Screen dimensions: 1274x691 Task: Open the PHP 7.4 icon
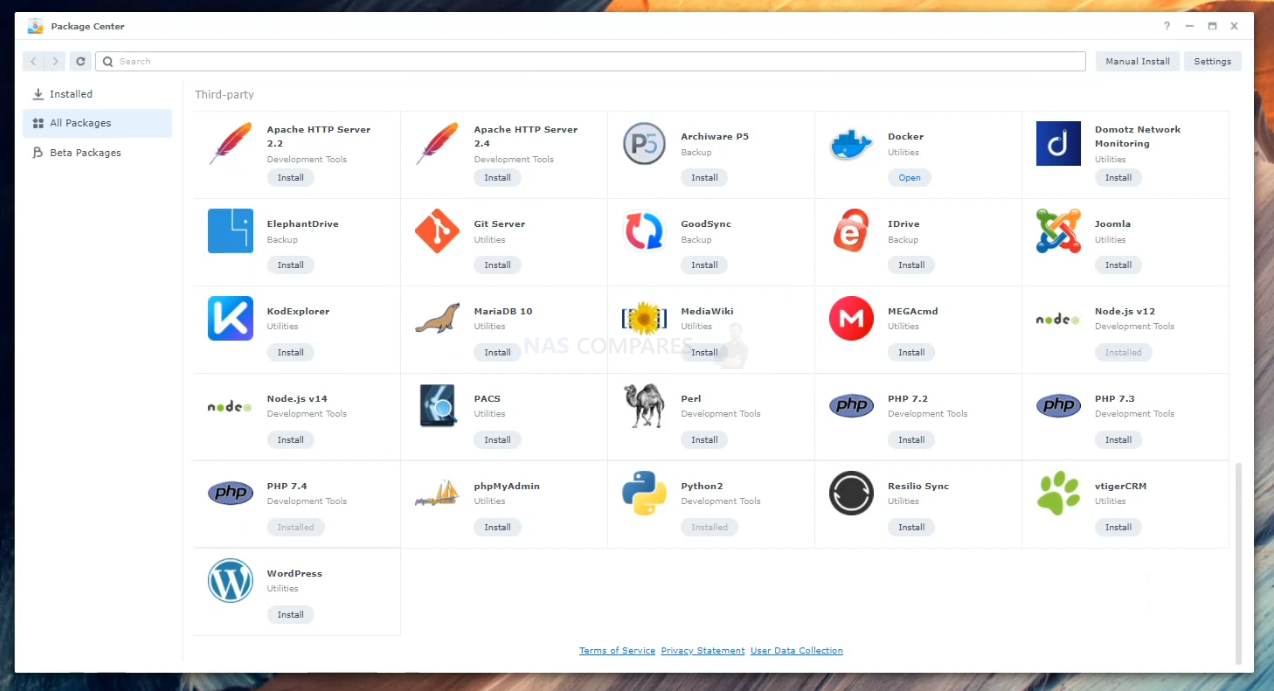[230, 492]
